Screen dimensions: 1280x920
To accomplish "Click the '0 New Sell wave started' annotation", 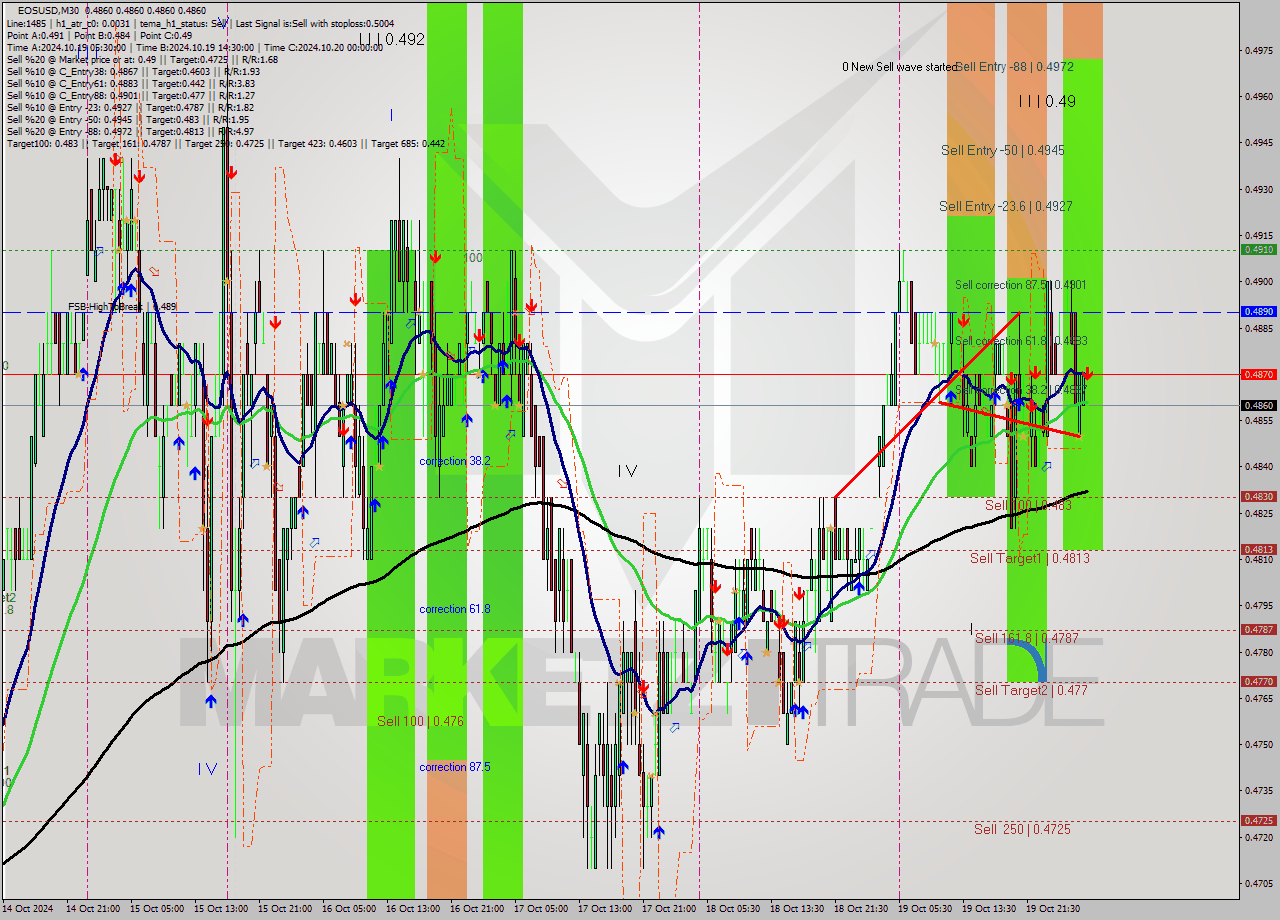I will click(899, 67).
